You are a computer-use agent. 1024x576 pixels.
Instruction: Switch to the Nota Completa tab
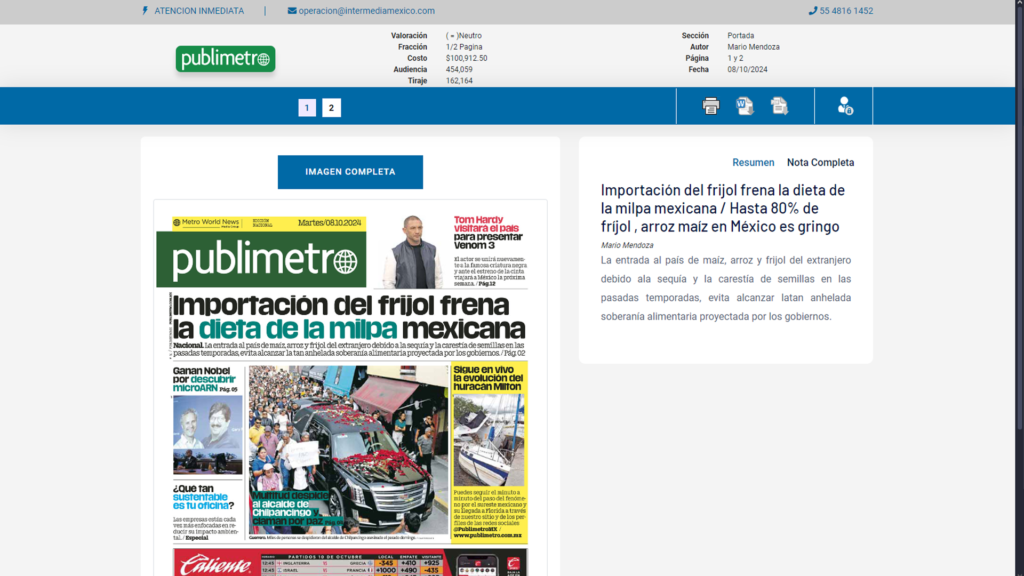point(820,163)
